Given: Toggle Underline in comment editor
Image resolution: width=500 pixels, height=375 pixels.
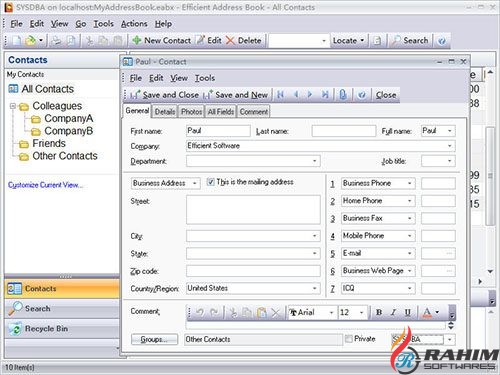Looking at the screenshot, I should [407, 312].
